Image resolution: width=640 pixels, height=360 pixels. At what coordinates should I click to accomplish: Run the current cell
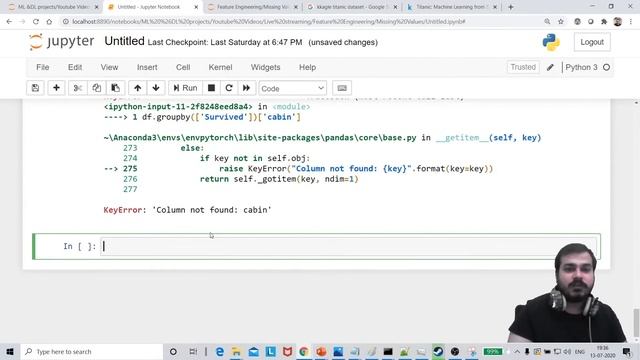tap(185, 88)
